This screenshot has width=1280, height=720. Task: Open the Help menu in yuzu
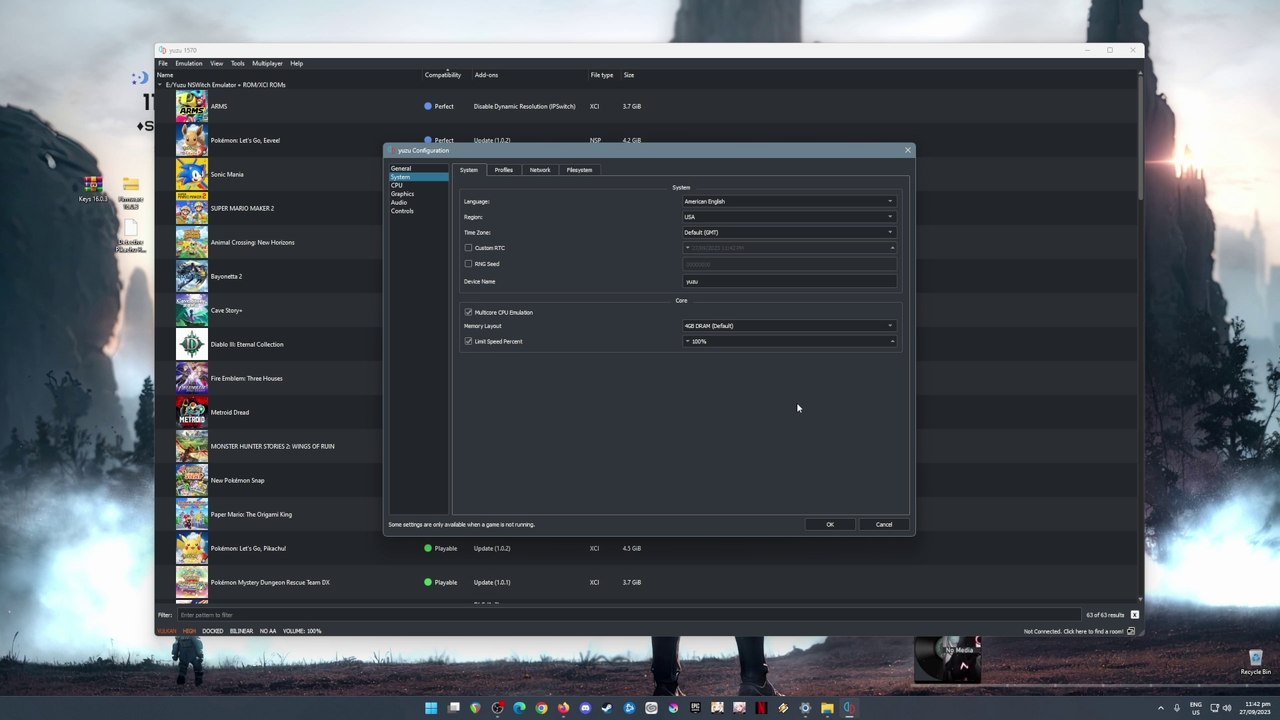296,63
